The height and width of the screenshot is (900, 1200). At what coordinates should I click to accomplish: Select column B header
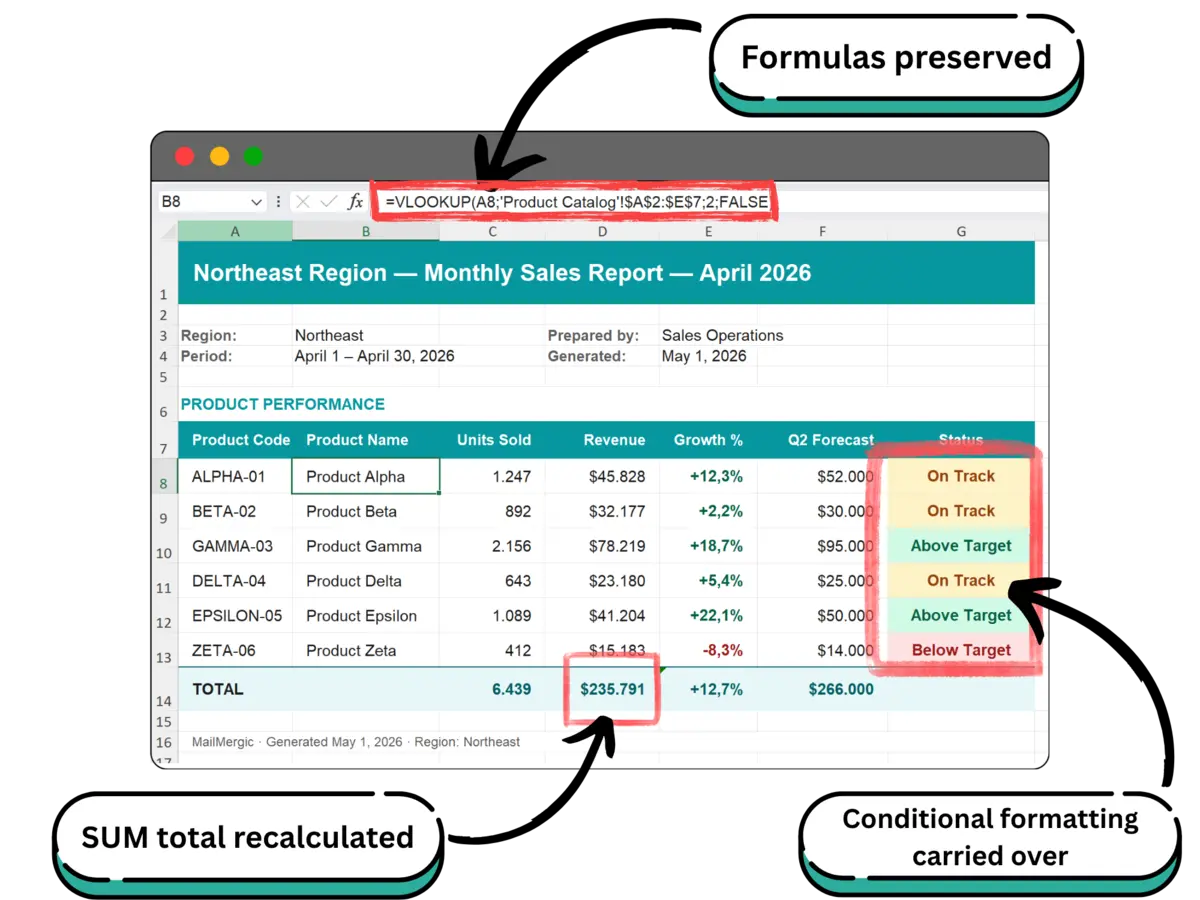[366, 231]
